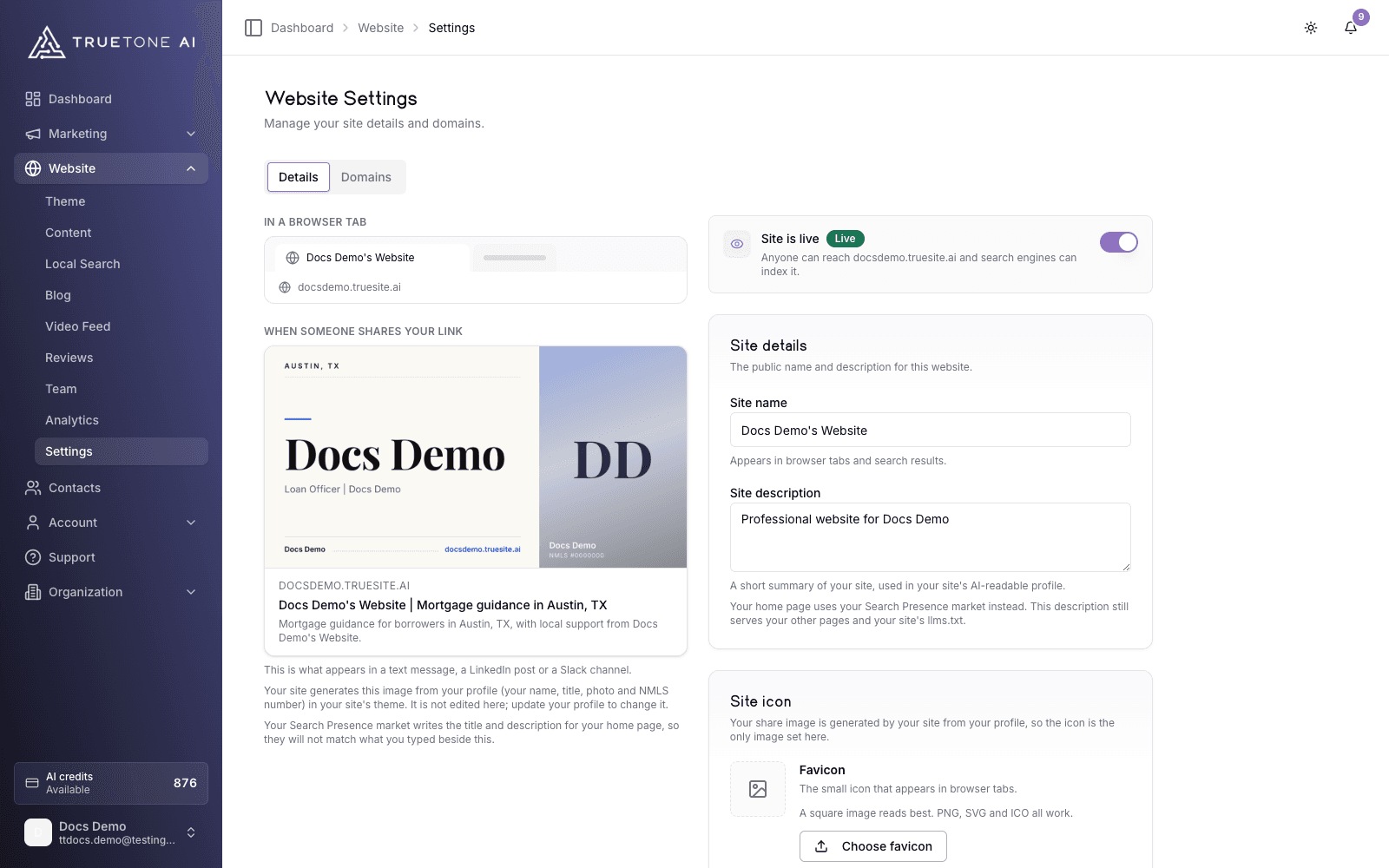Open Theme in the Website submenu
Screen dimensions: 1389x868
pyautogui.click(x=65, y=201)
